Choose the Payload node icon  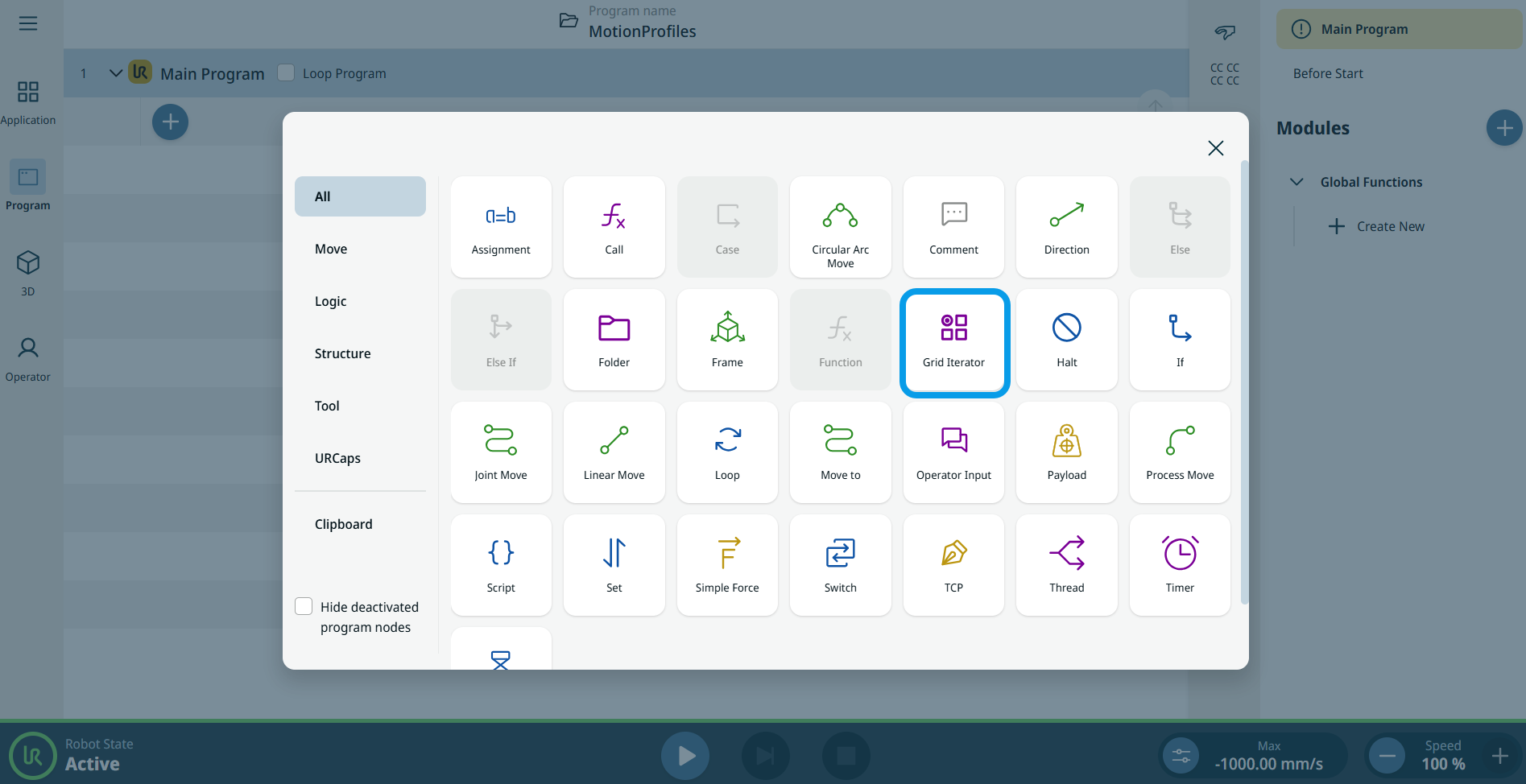pos(1066,442)
